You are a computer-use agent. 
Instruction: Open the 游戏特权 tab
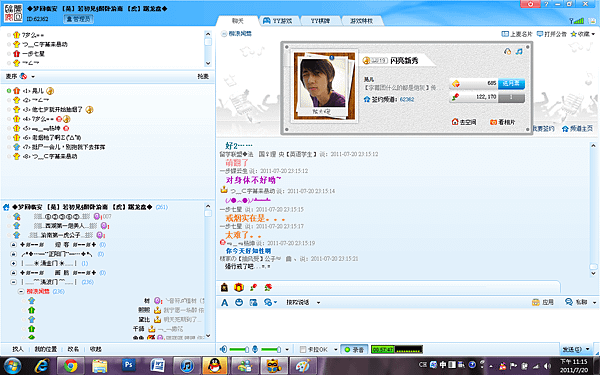pos(361,21)
